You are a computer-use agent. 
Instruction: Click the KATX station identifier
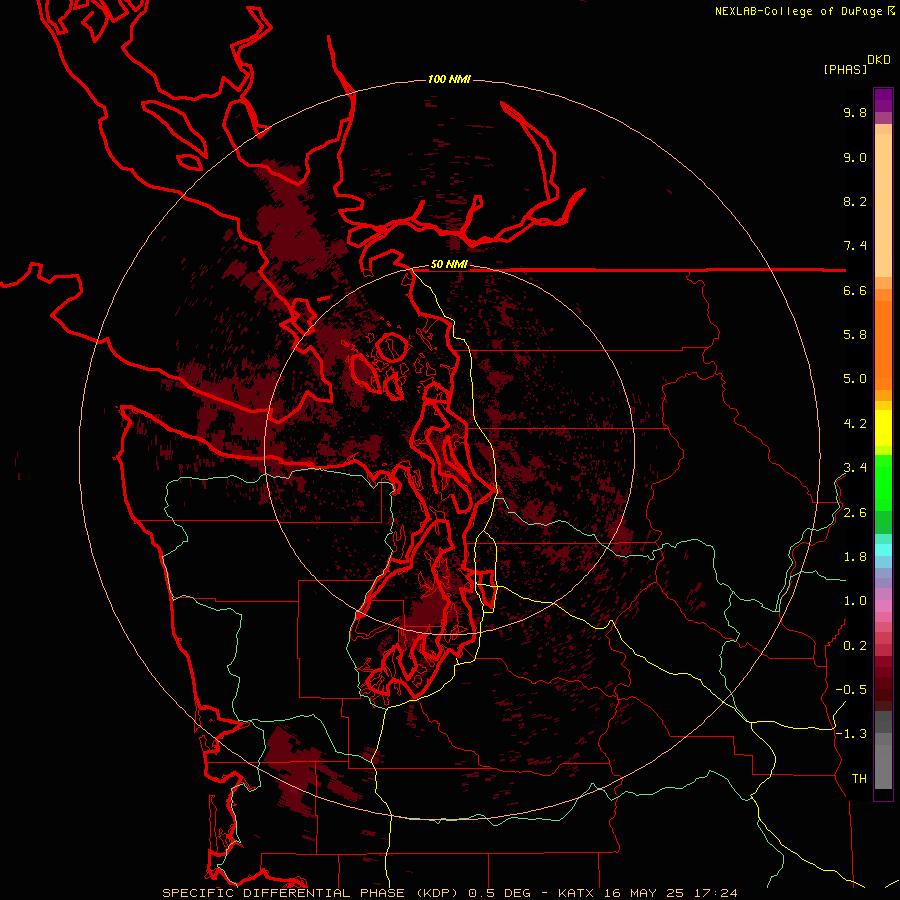tap(577, 893)
